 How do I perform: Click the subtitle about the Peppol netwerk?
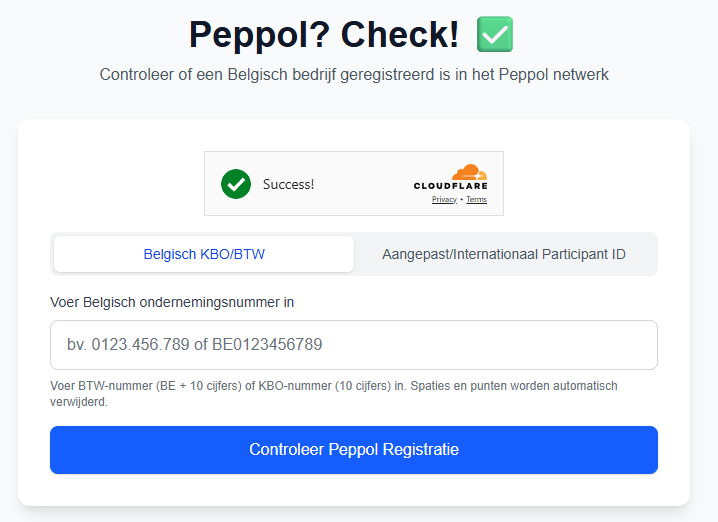point(354,75)
